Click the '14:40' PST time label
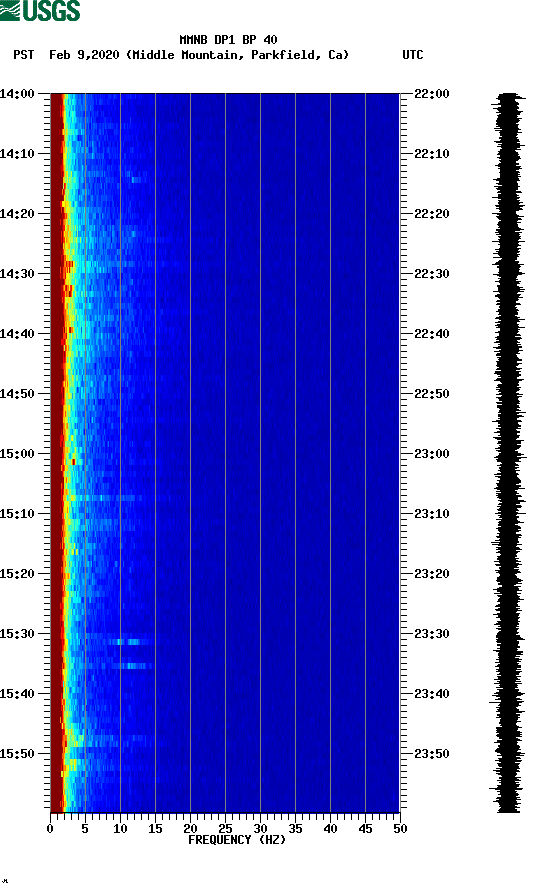Image resolution: width=552 pixels, height=892 pixels. (x=17, y=334)
